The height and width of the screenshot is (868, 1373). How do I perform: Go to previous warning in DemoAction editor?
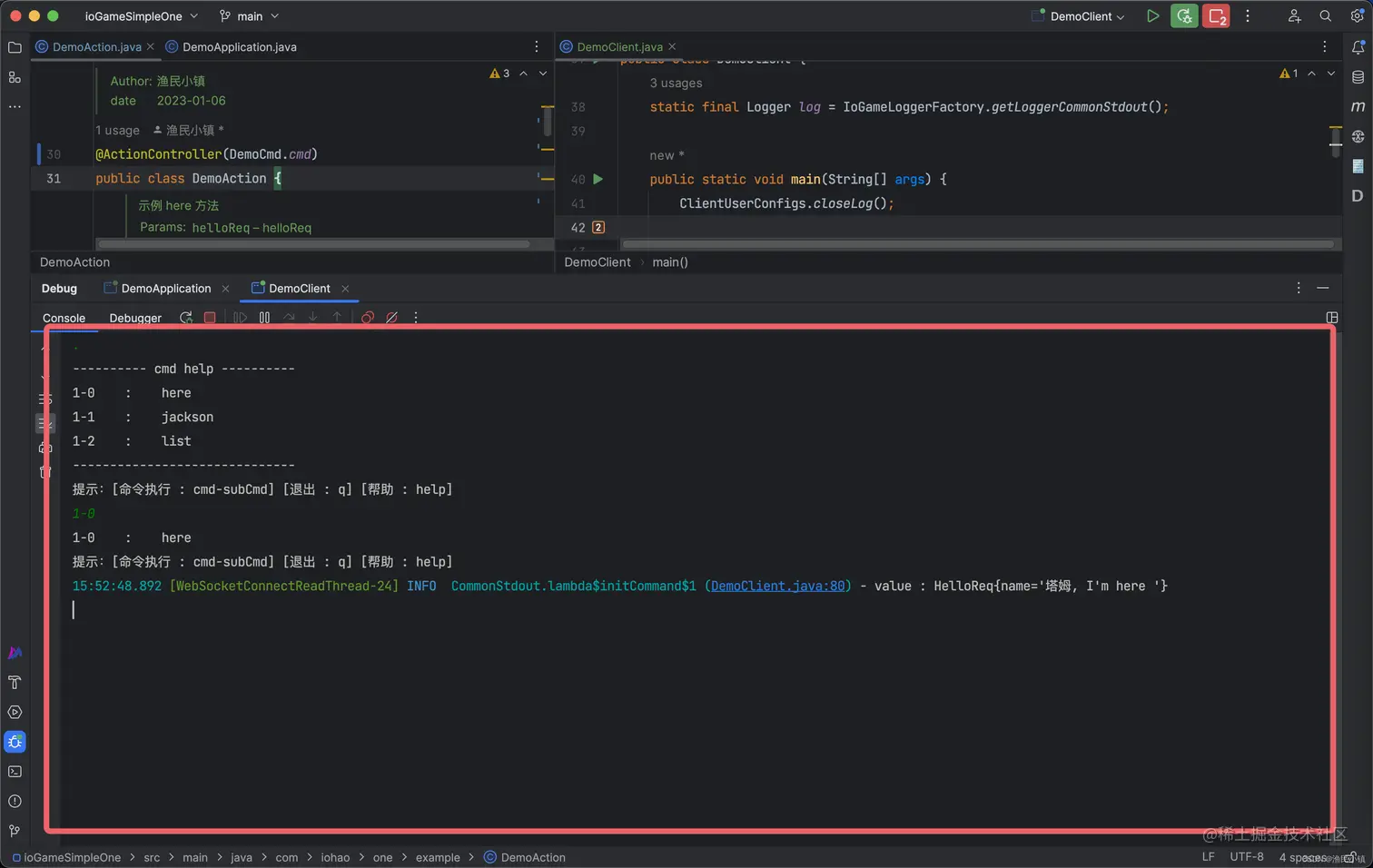point(523,74)
